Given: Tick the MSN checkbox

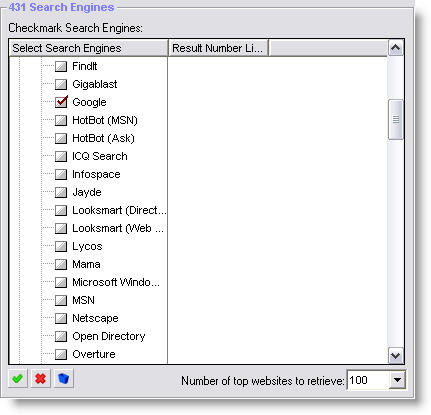Looking at the screenshot, I should click(61, 300).
